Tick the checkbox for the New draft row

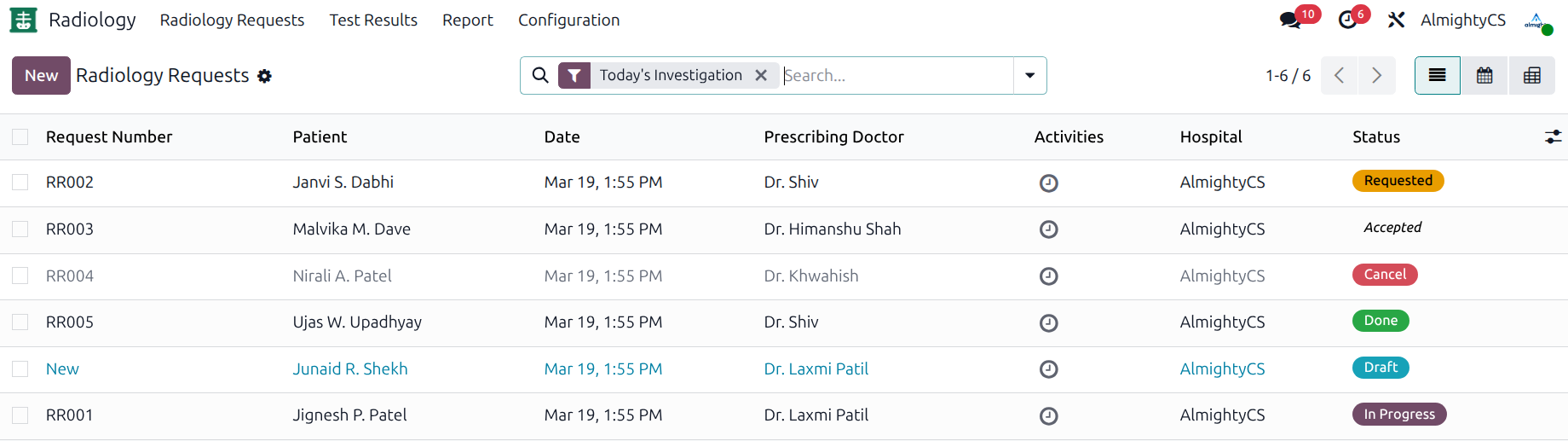[20, 368]
